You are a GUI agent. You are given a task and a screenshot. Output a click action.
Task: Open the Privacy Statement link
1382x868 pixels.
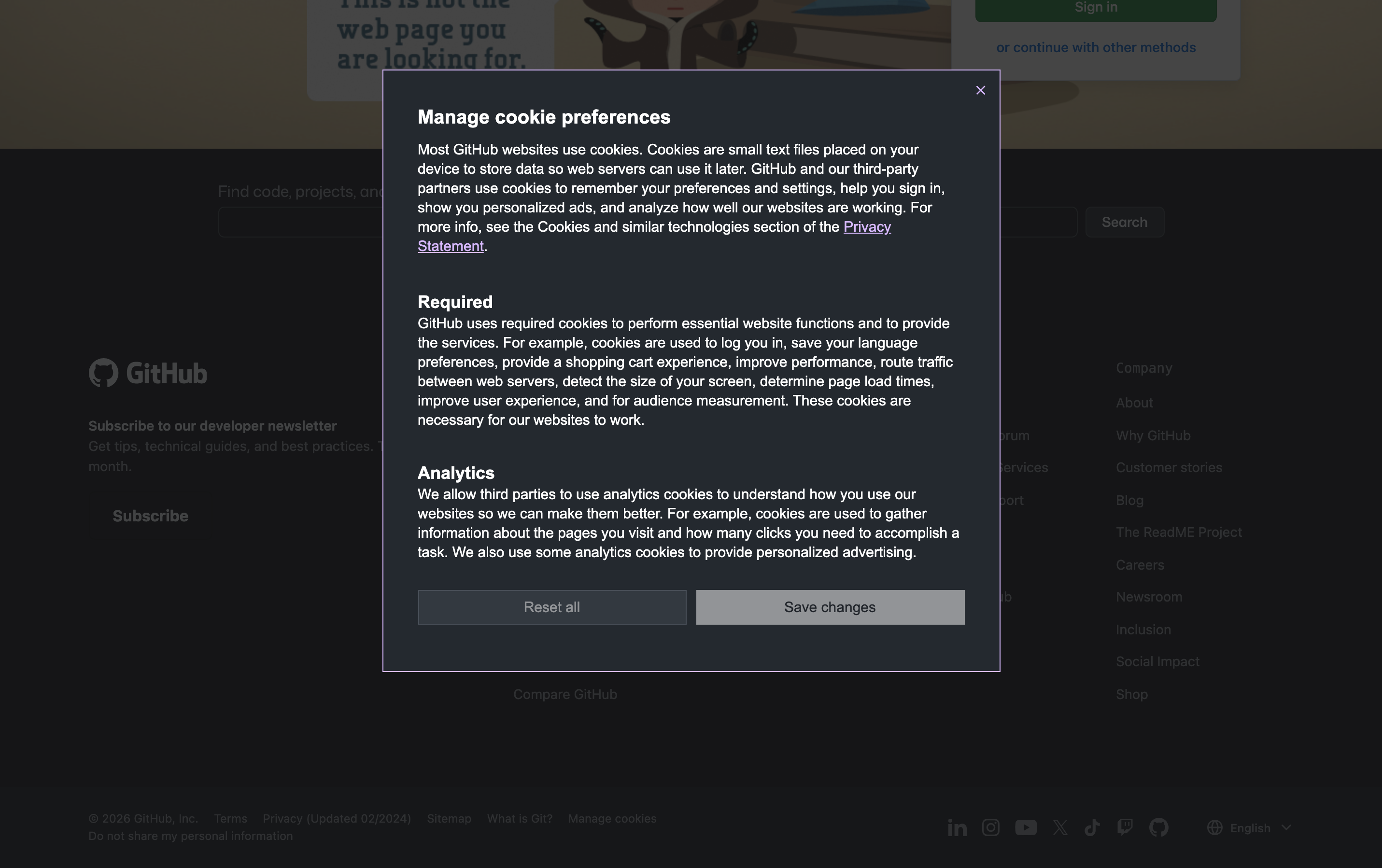tap(867, 227)
